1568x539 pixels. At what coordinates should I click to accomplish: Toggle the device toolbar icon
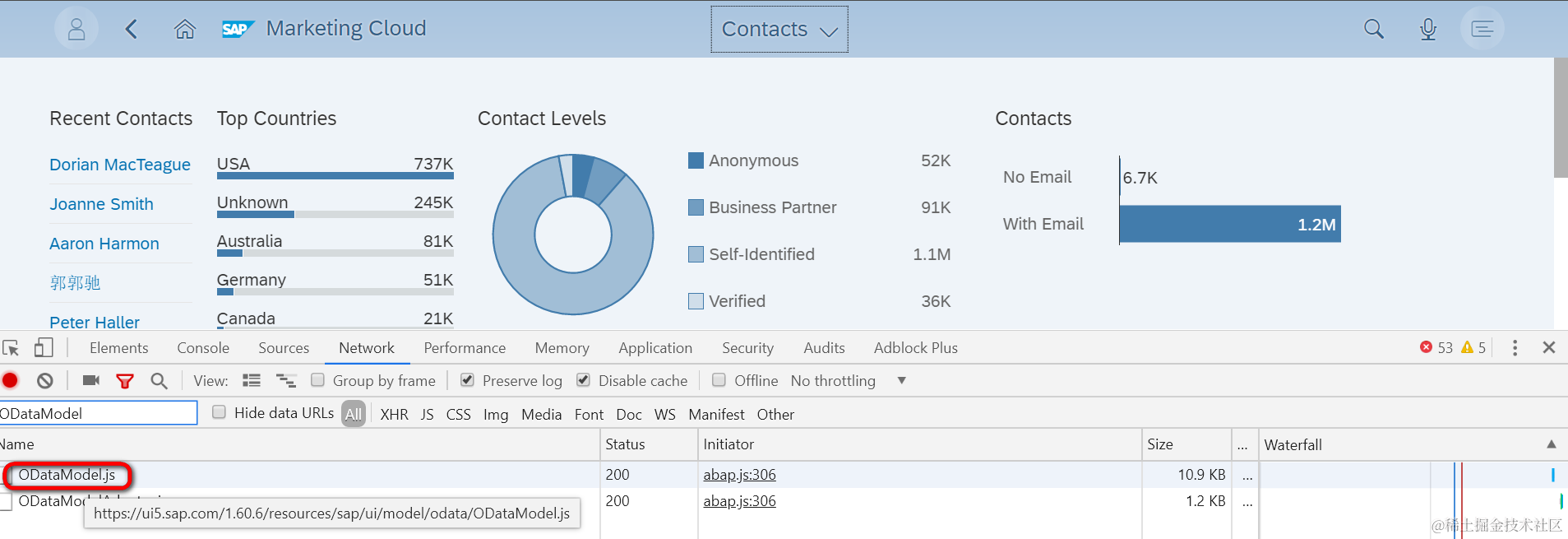coord(44,348)
